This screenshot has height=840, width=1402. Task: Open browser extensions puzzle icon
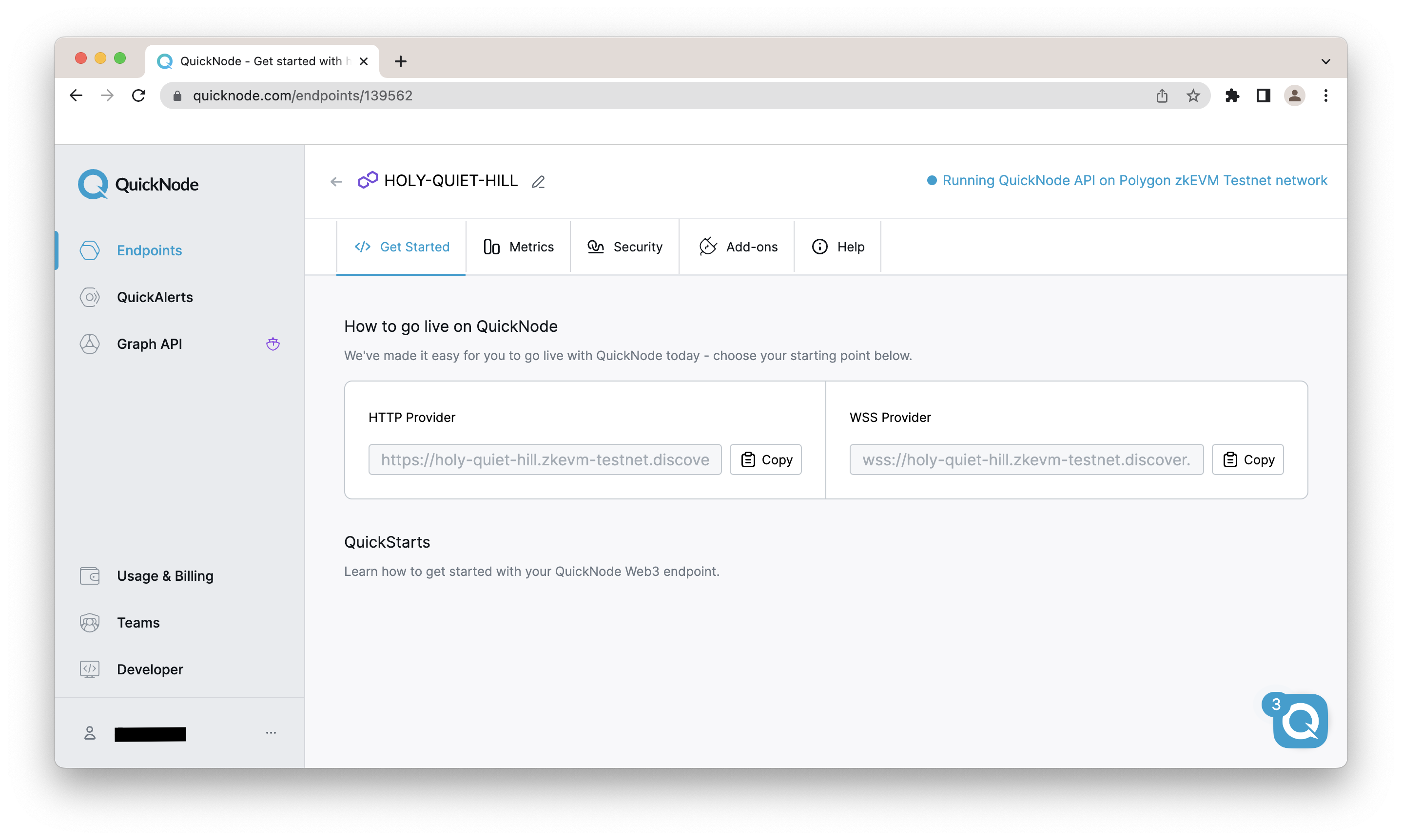click(1232, 95)
